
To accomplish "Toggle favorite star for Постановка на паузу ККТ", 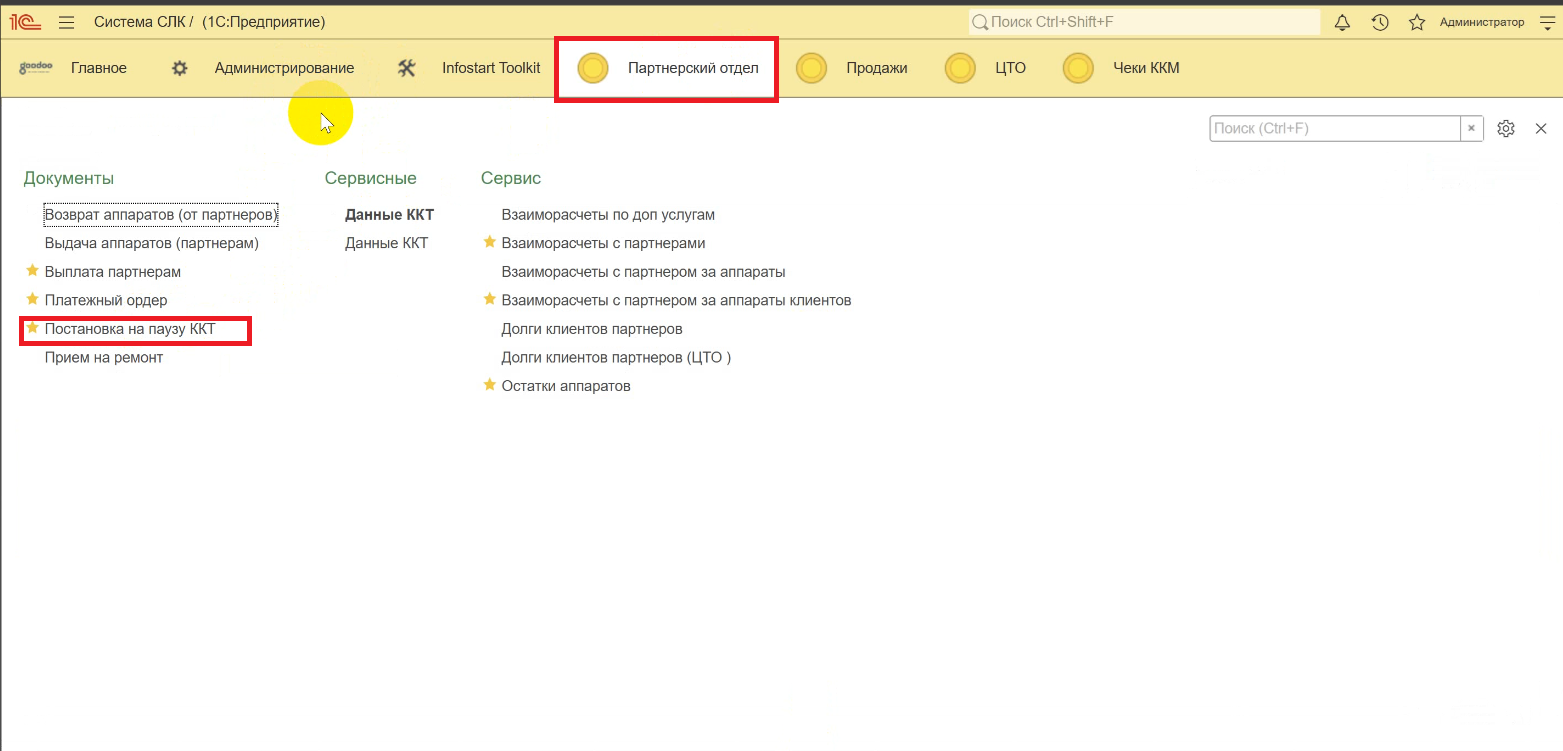I will point(32,328).
